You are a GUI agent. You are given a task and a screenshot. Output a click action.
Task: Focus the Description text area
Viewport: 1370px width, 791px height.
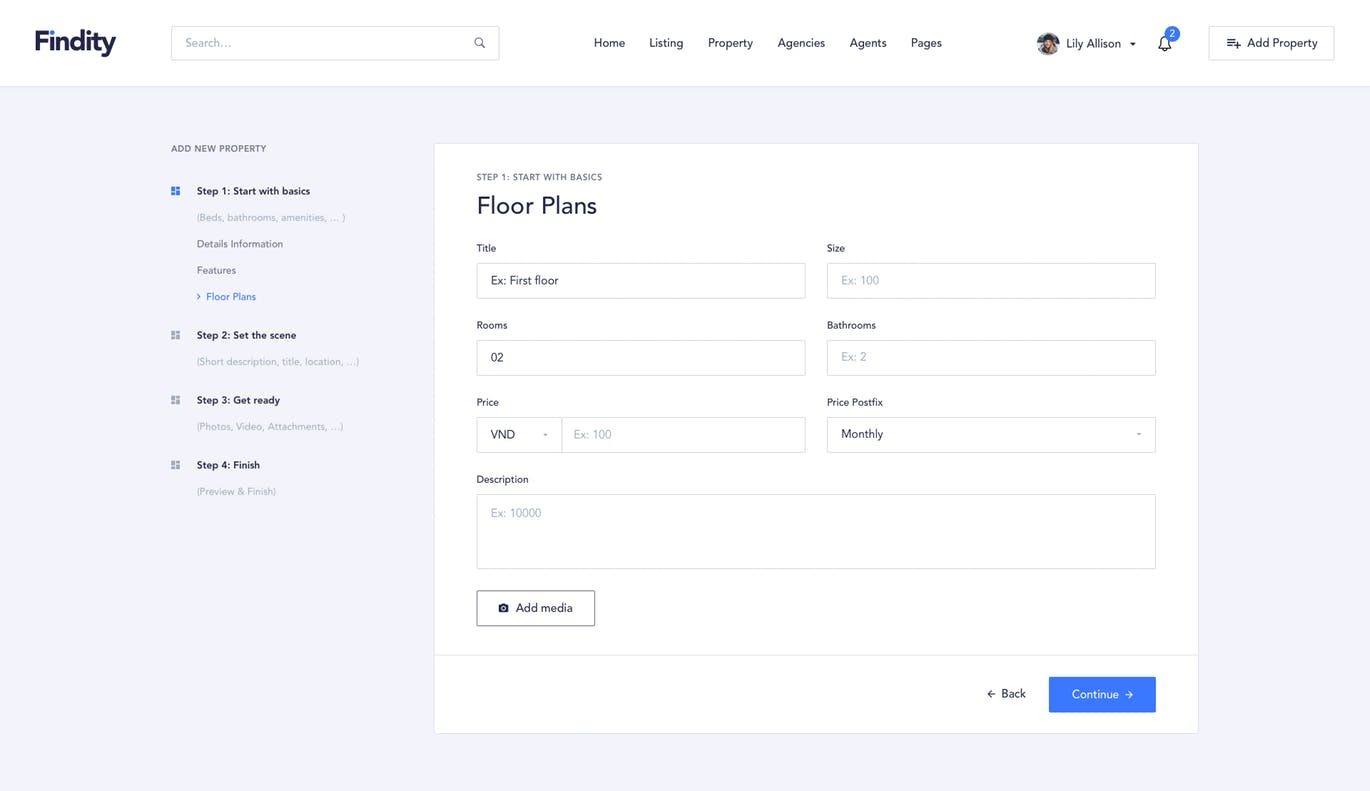[815, 531]
